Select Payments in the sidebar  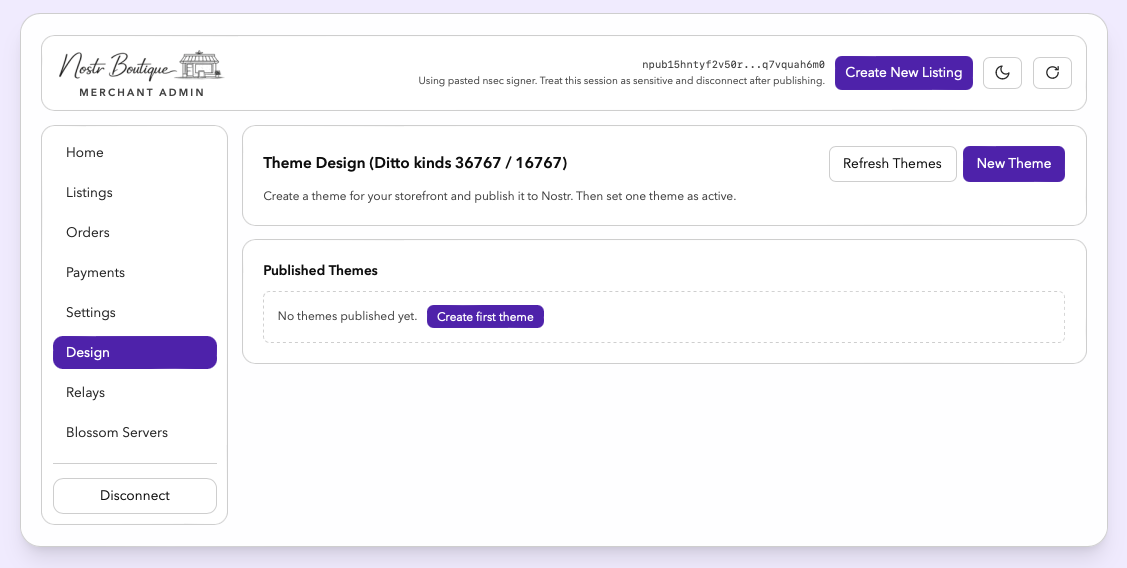[134, 272]
